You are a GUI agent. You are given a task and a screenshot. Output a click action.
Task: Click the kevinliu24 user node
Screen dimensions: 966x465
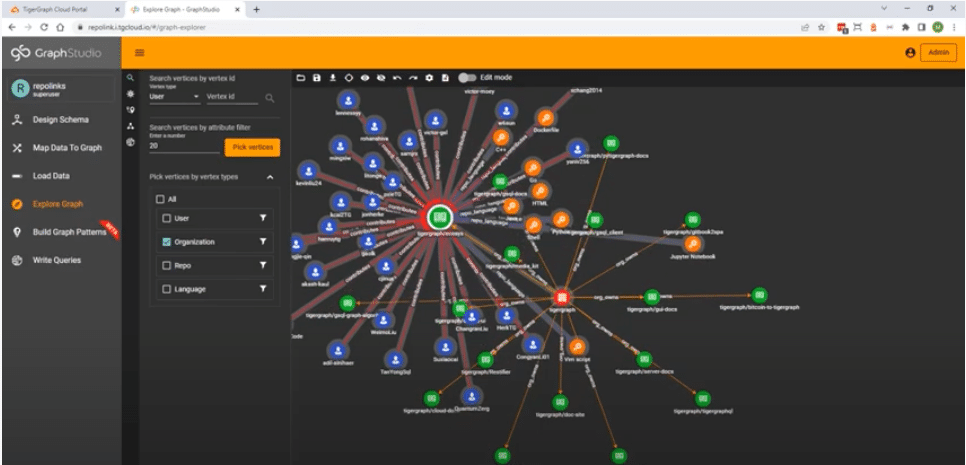(307, 171)
